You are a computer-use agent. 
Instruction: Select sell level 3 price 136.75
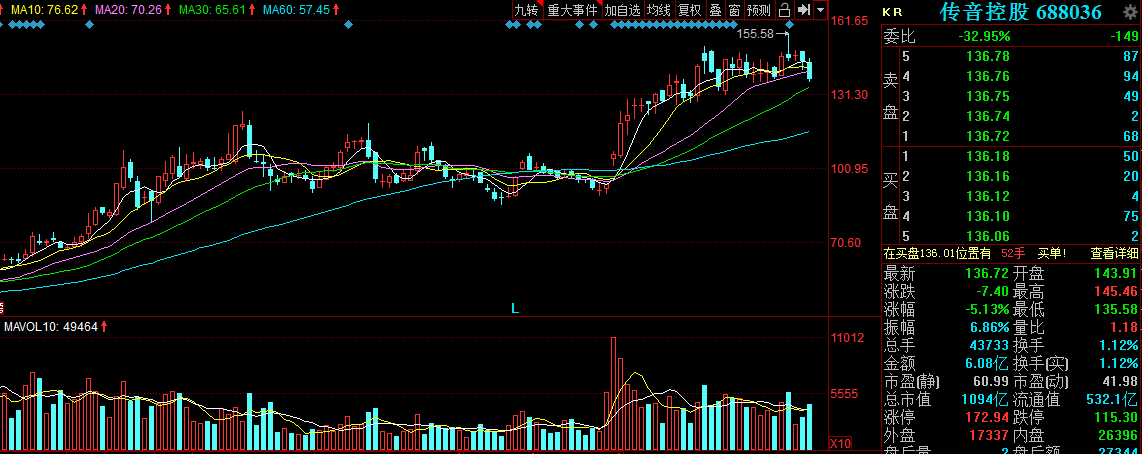click(986, 96)
